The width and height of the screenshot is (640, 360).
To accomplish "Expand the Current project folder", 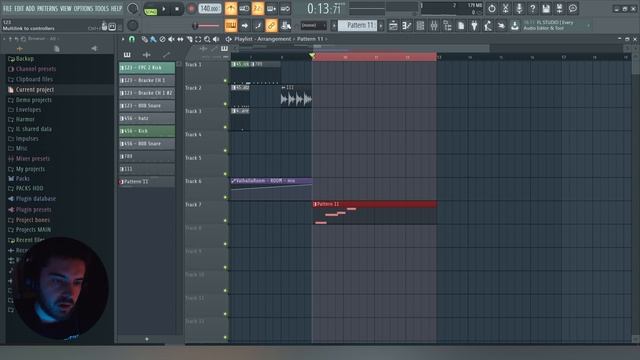I will [x=35, y=89].
